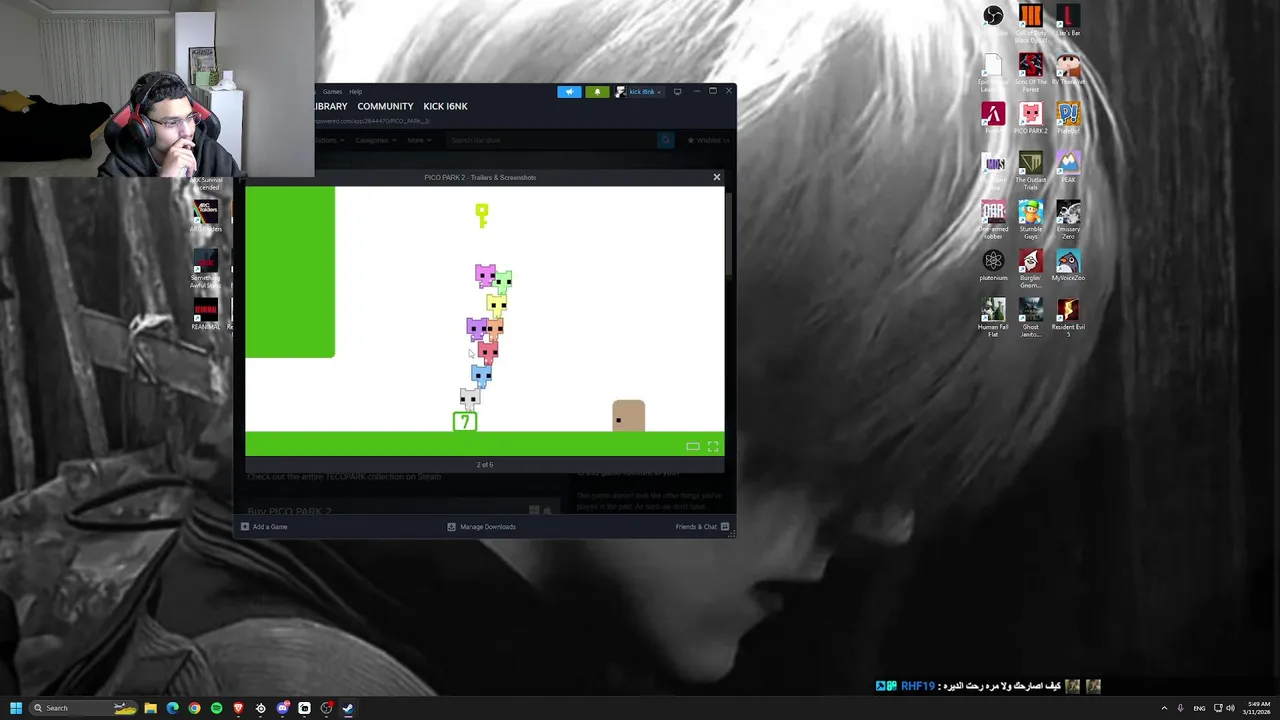Open the Liar's Bar desktop icon
1280x720 pixels.
[x=1068, y=20]
